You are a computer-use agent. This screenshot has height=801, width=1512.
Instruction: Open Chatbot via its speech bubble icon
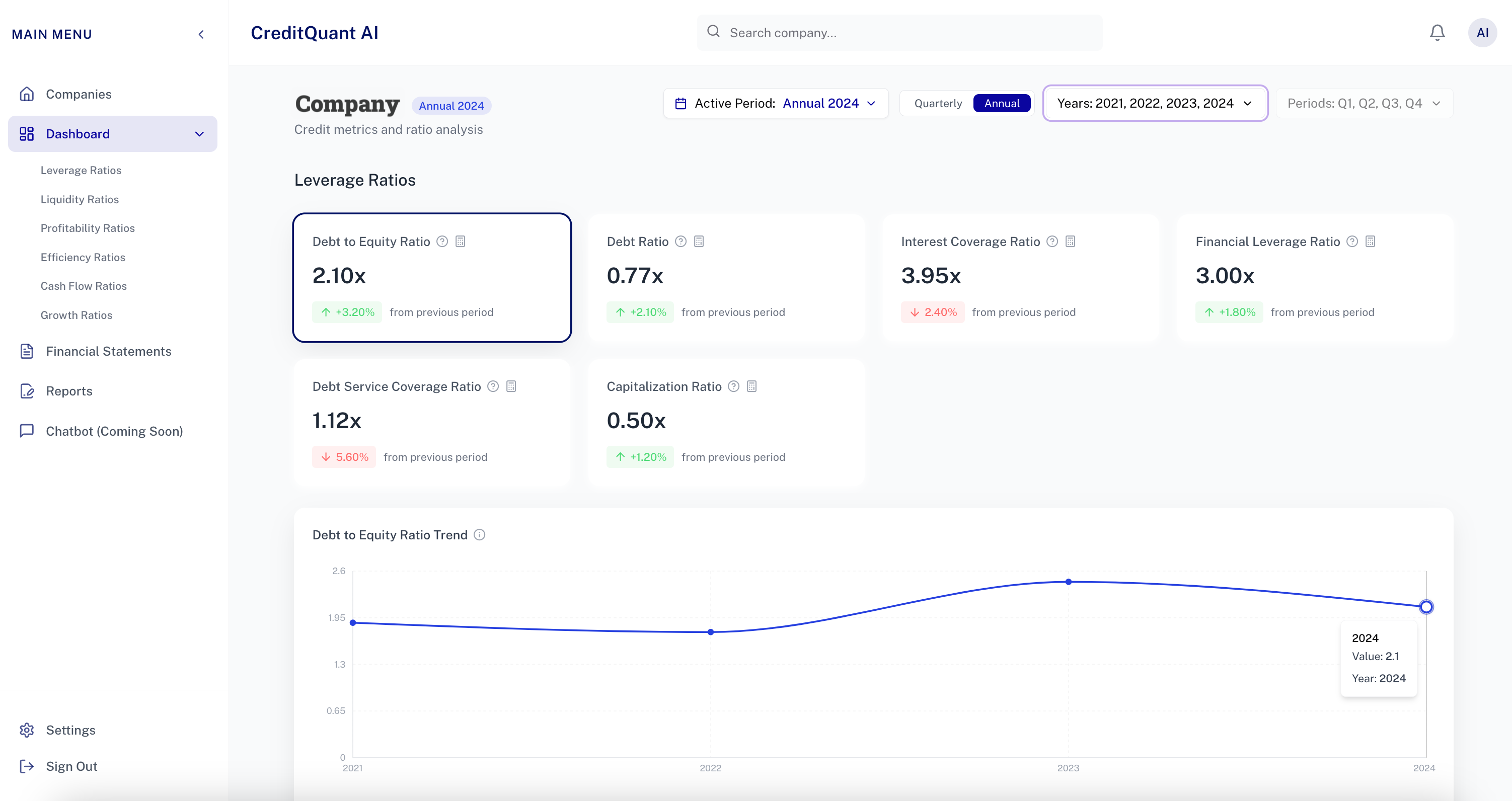click(x=28, y=431)
